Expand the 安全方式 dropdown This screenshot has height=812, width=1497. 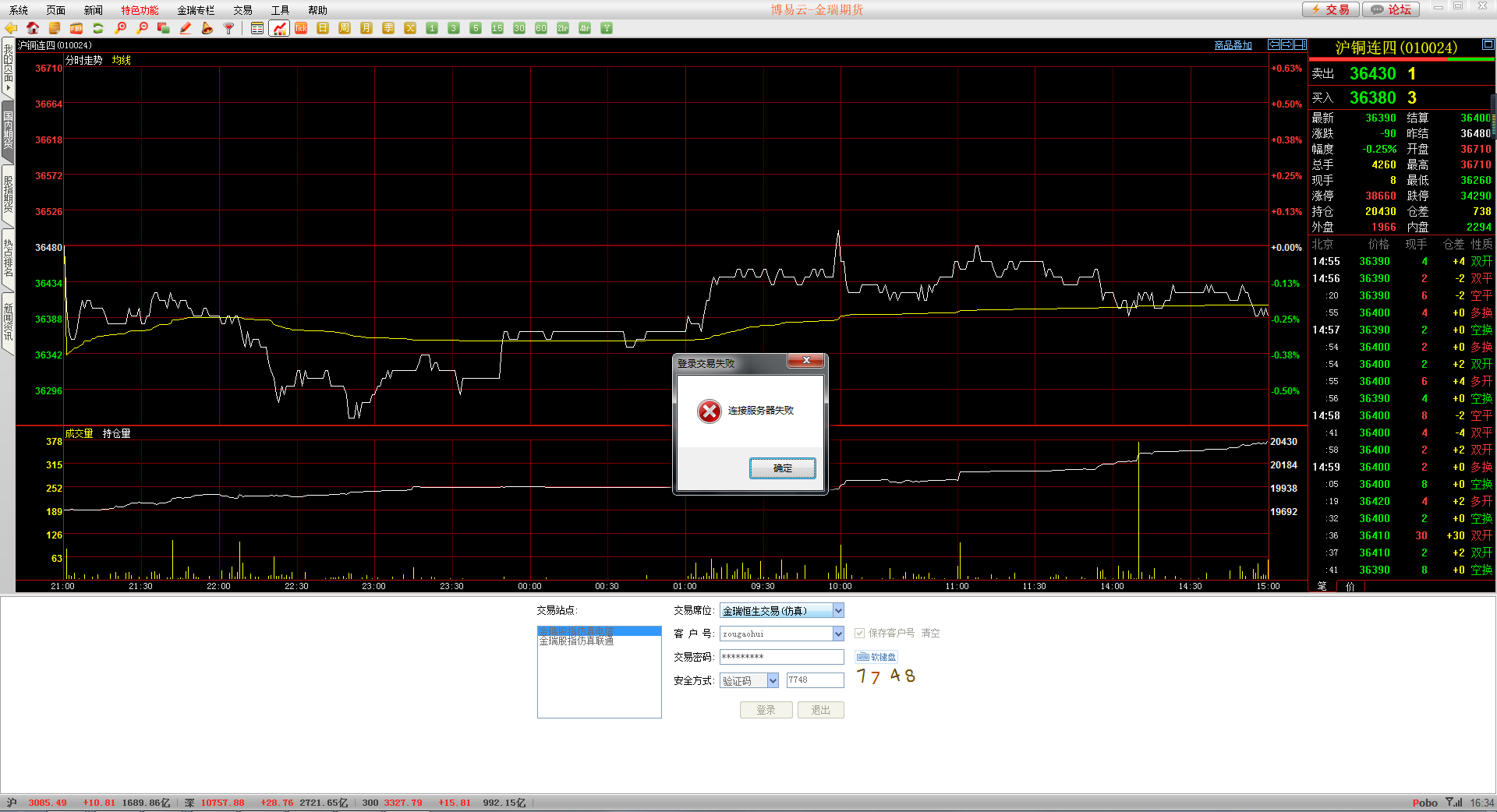pos(773,680)
